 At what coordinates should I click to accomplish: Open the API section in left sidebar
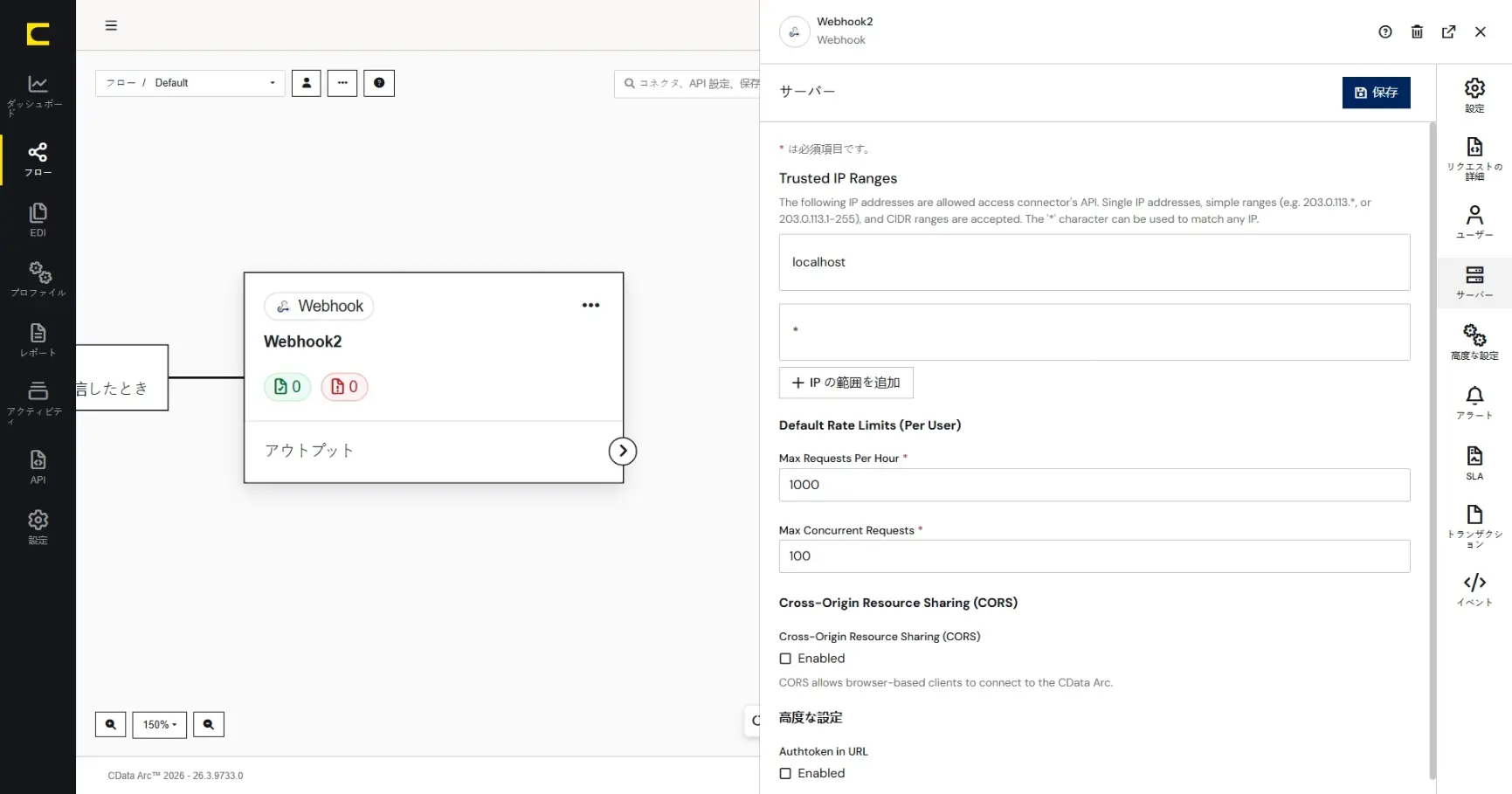[x=38, y=466]
